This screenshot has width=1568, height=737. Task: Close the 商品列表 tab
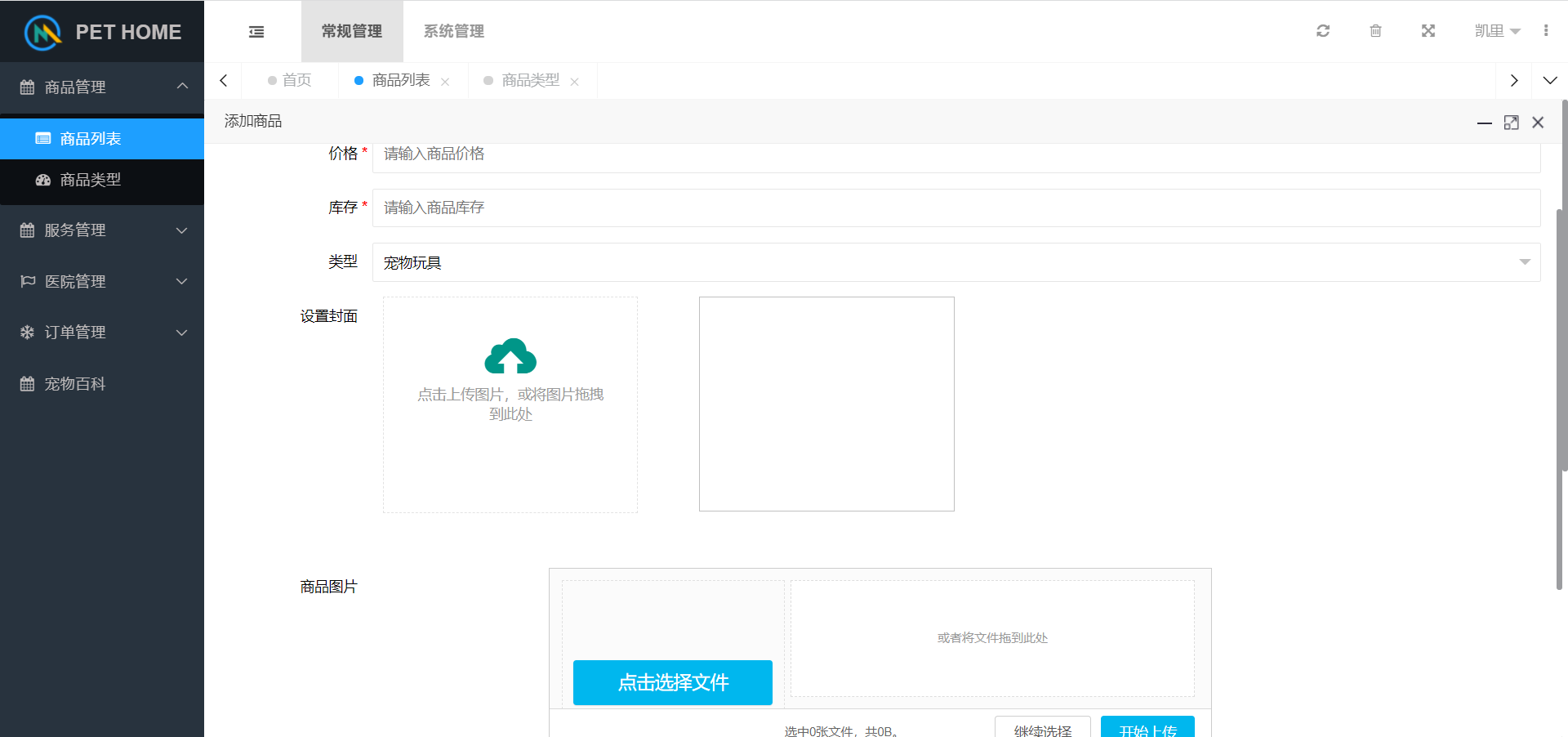pos(445,82)
